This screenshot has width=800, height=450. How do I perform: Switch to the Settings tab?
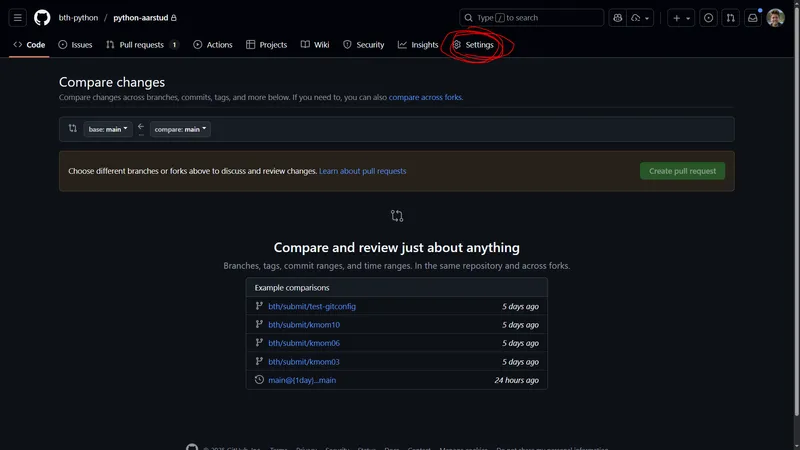point(473,45)
